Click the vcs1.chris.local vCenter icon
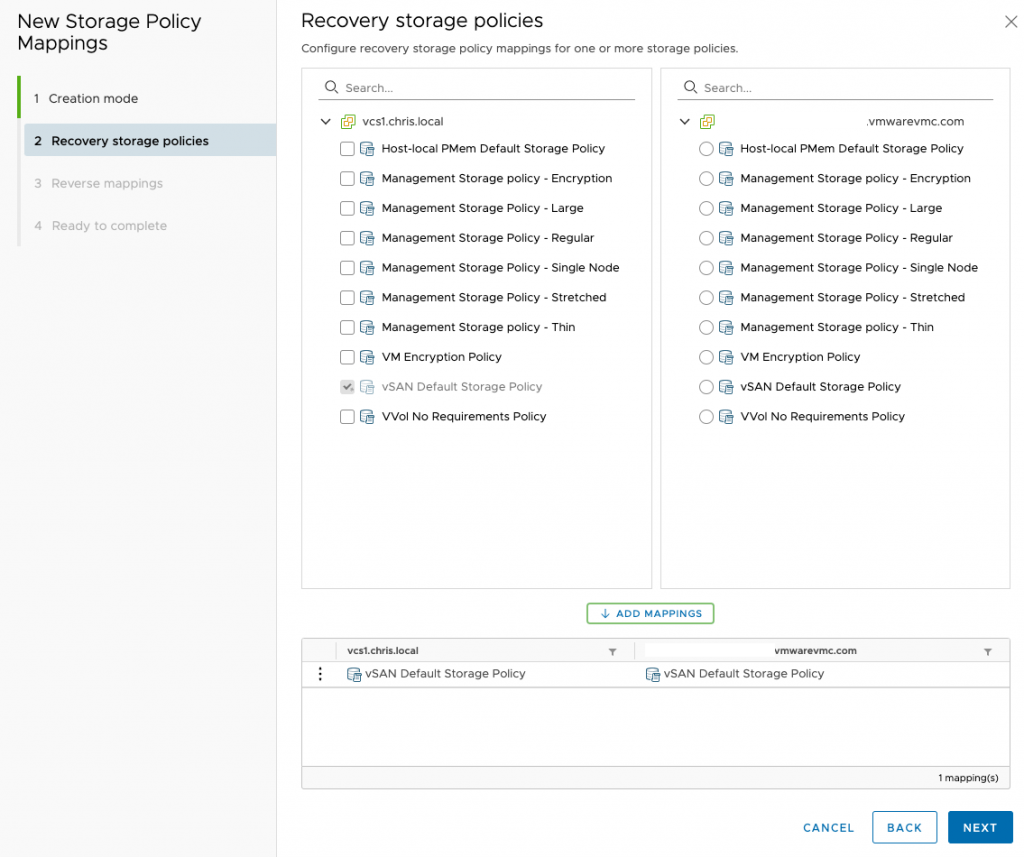The image size is (1024, 857). (x=348, y=121)
